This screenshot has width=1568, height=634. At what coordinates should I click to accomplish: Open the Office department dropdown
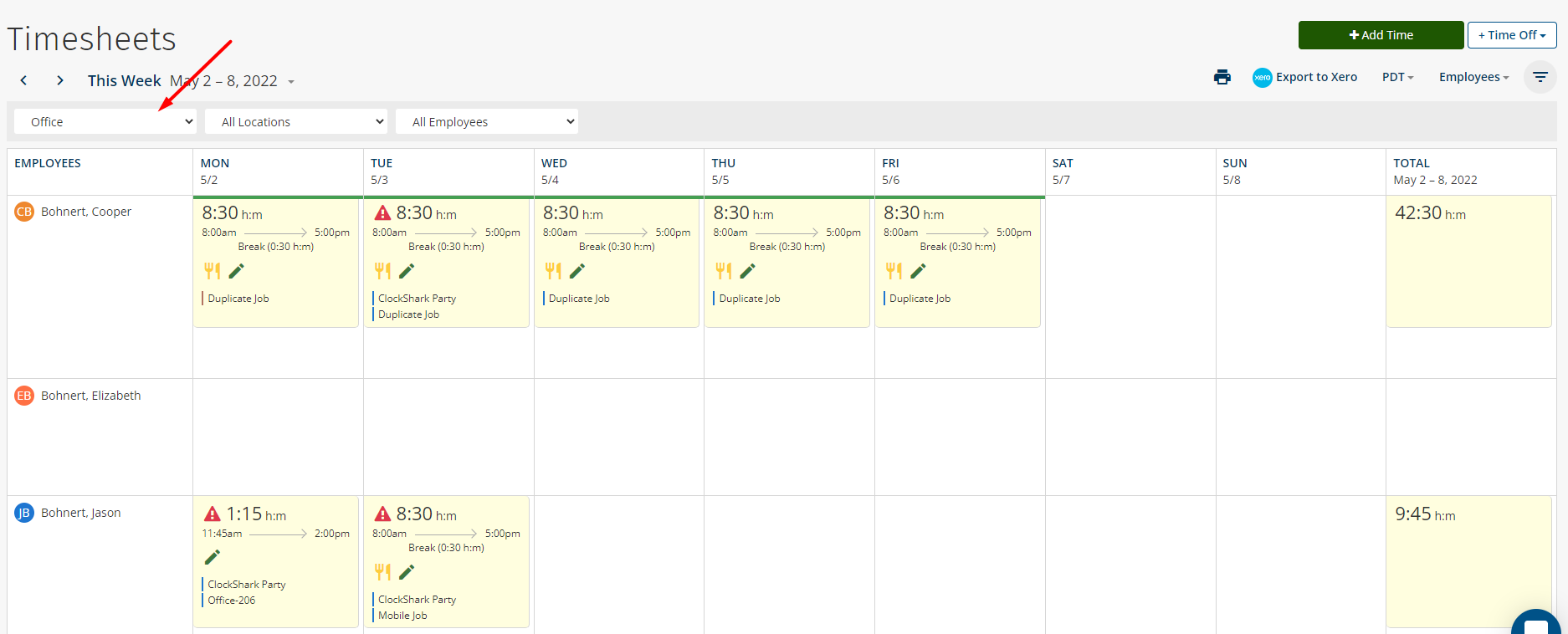click(105, 122)
